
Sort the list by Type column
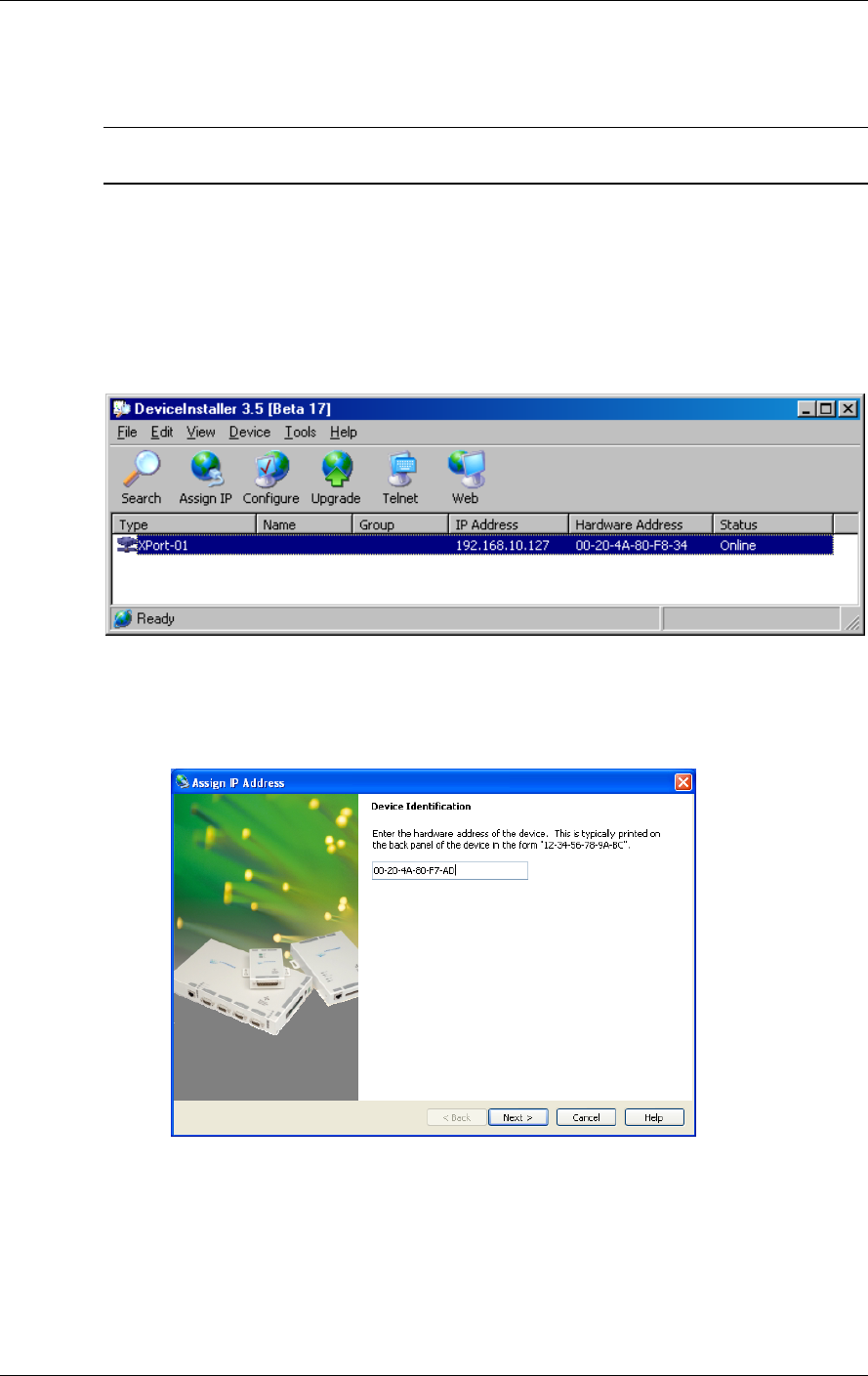coord(184,524)
